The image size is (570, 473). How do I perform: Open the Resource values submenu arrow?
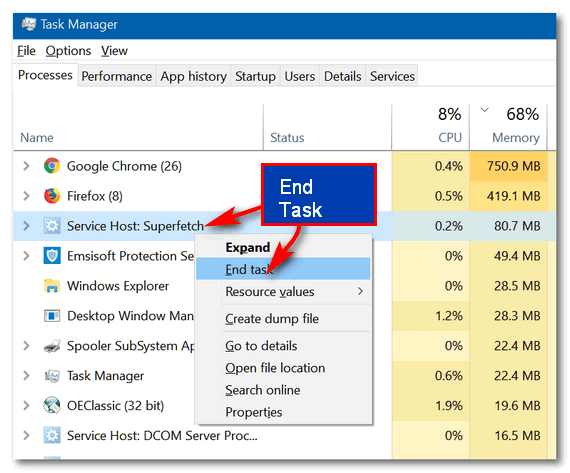click(x=360, y=291)
